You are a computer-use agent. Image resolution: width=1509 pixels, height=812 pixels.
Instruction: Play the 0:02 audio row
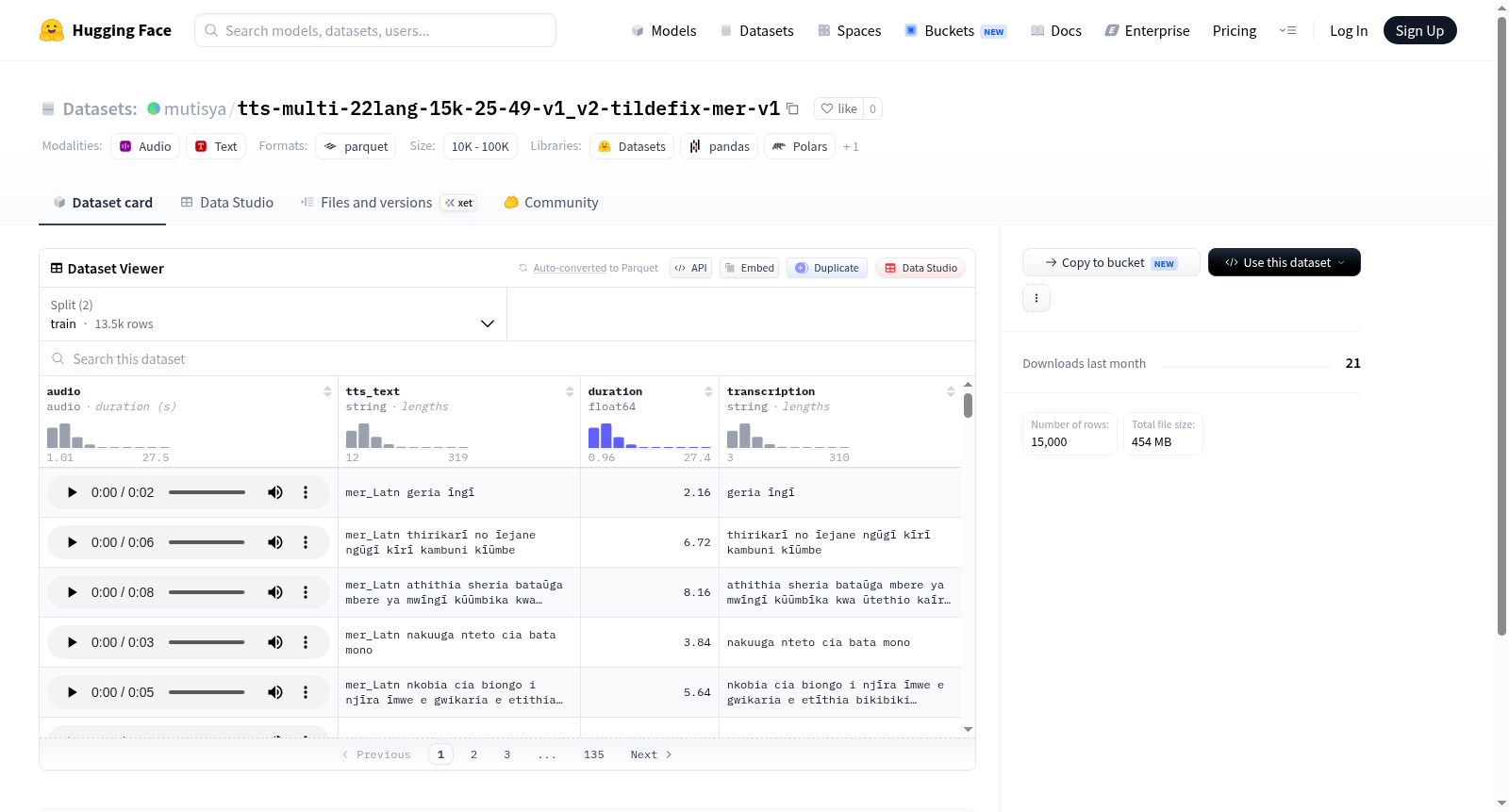click(73, 492)
